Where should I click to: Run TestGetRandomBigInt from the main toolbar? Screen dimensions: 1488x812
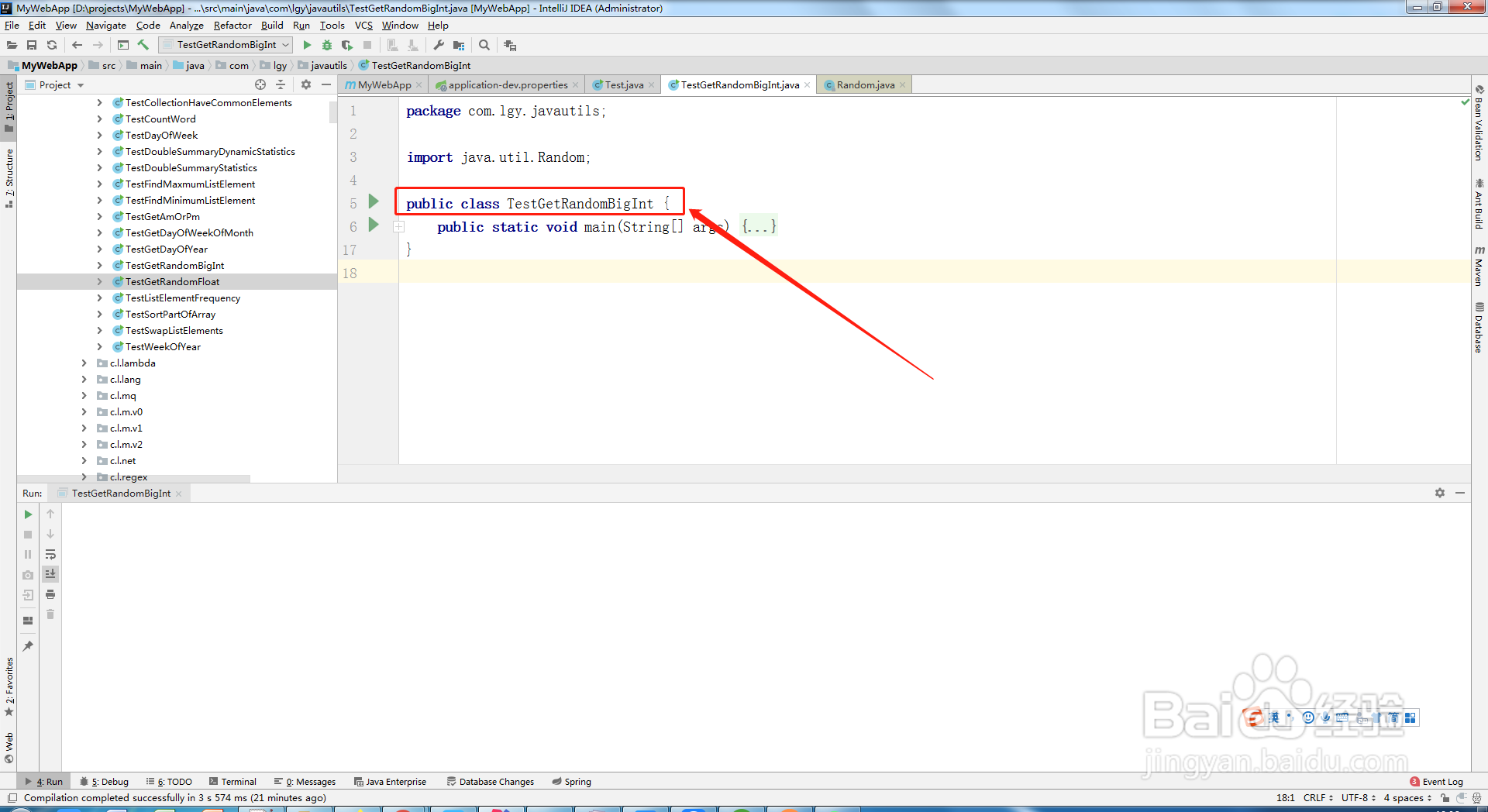(x=307, y=45)
